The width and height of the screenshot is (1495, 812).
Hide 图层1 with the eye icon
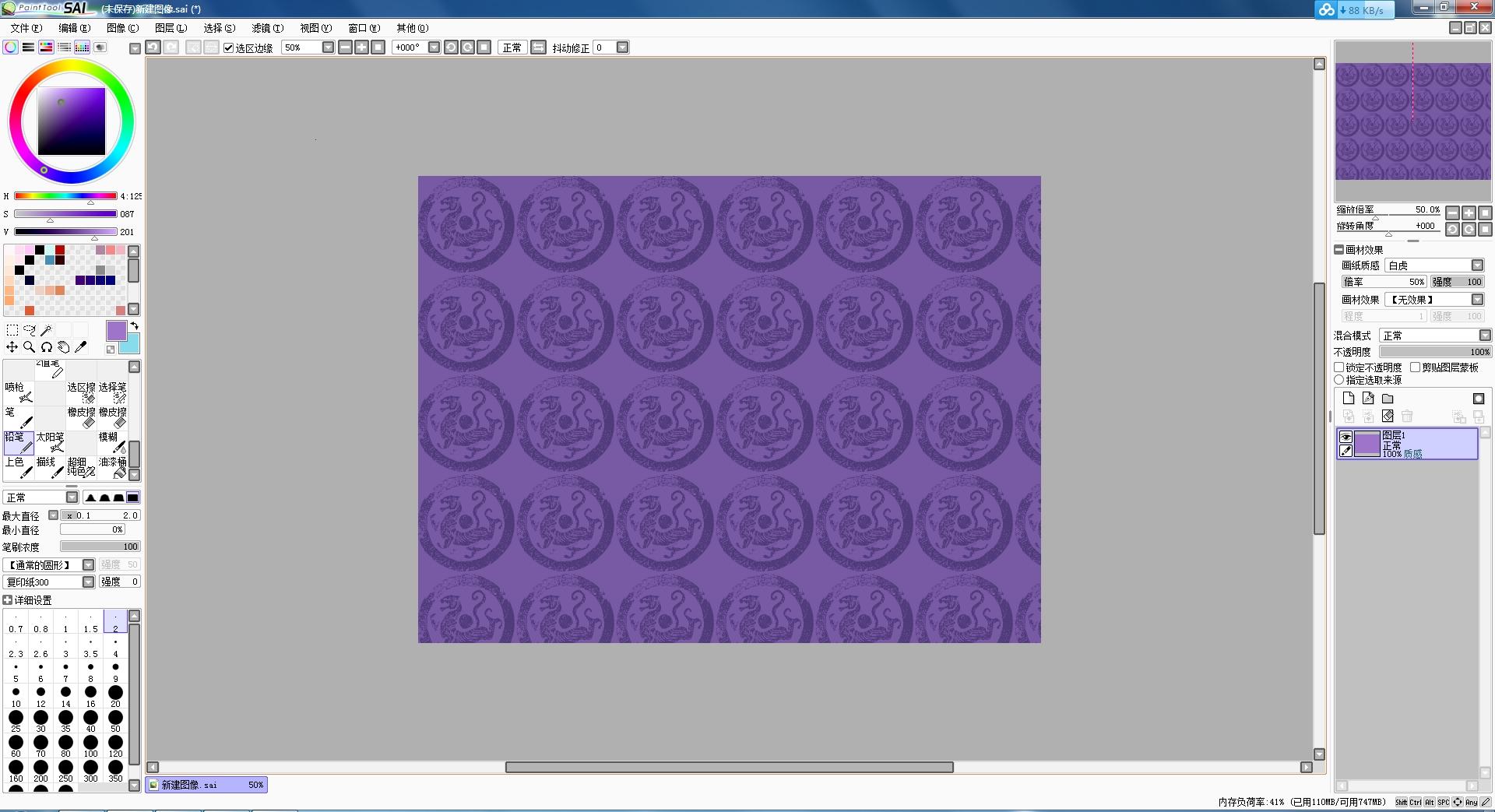[x=1345, y=437]
